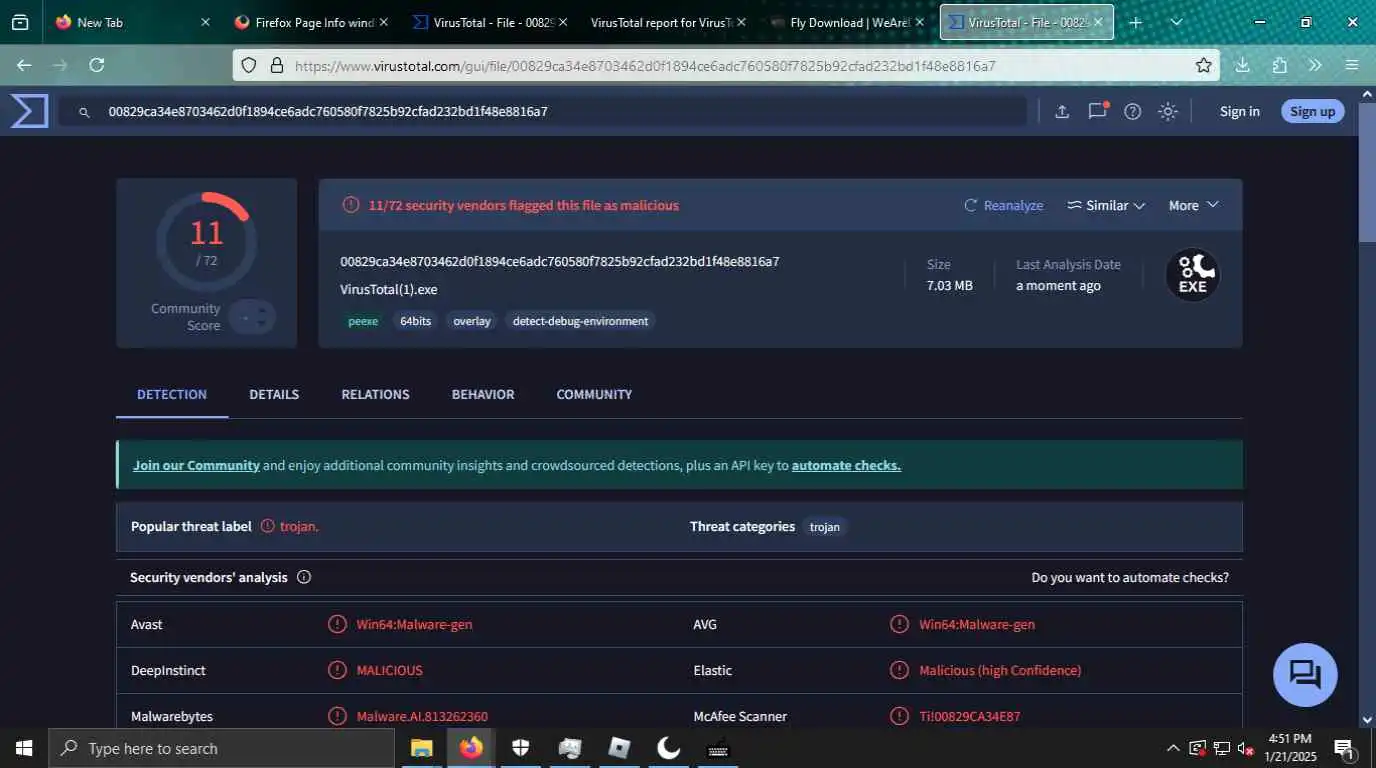Open the Firefox extensions puzzle icon
The image size is (1376, 768).
coord(1279,65)
